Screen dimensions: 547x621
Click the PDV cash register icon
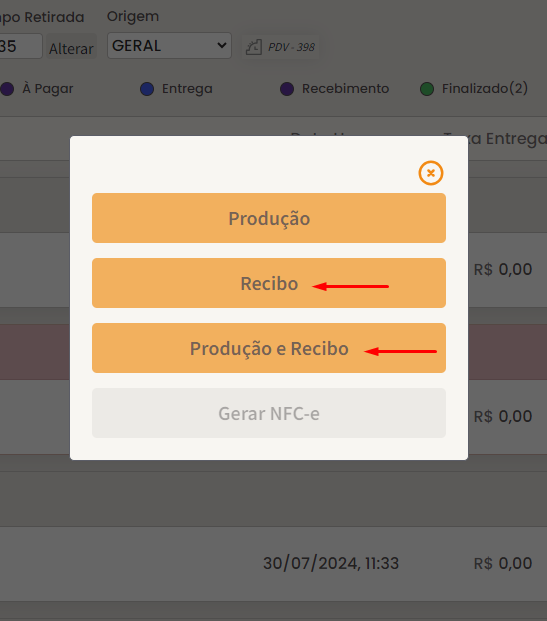pos(254,47)
